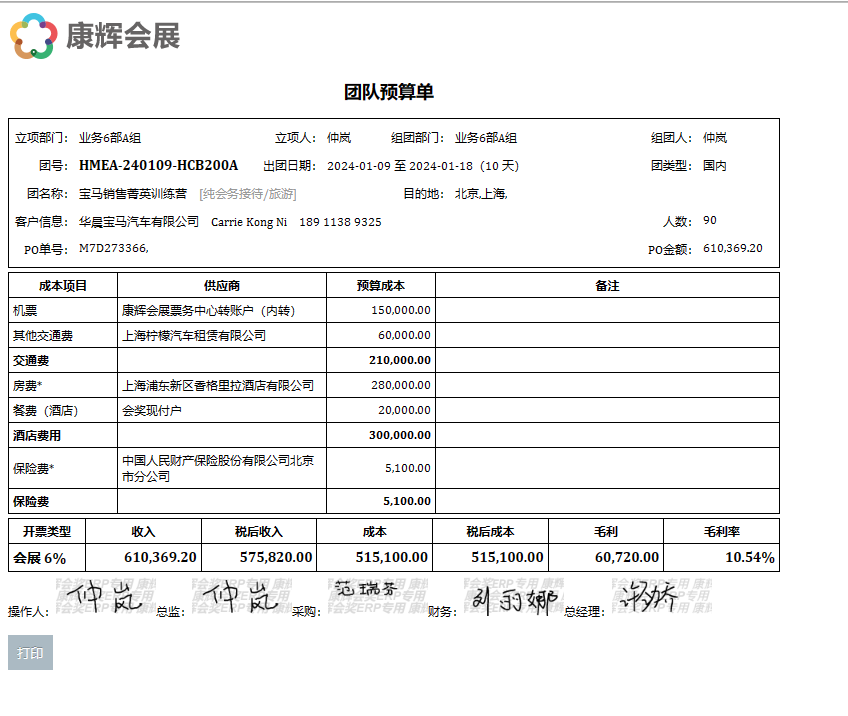Click the group number HMEA-240109-HCB200A
The image size is (848, 716).
coord(158,166)
